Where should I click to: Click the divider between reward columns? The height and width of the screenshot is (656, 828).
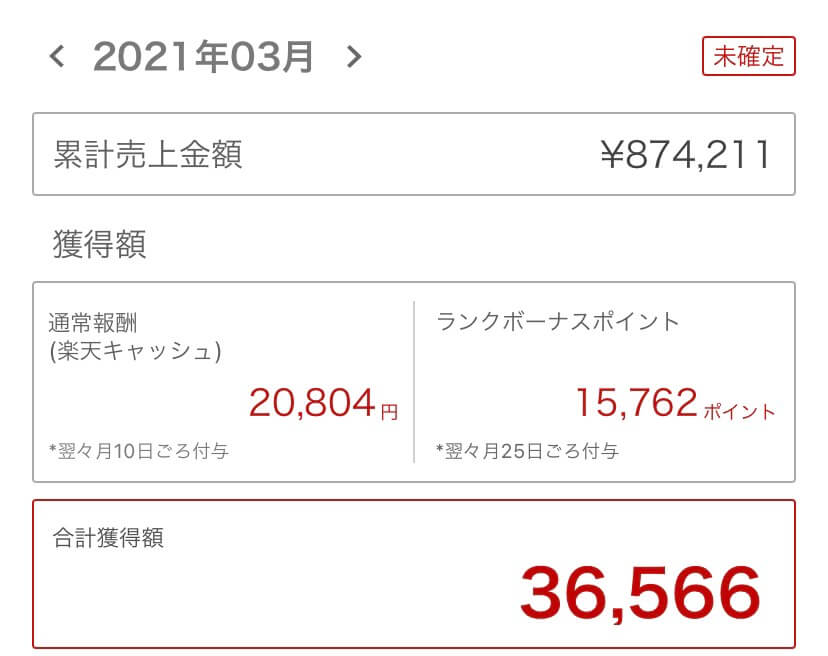[x=414, y=382]
